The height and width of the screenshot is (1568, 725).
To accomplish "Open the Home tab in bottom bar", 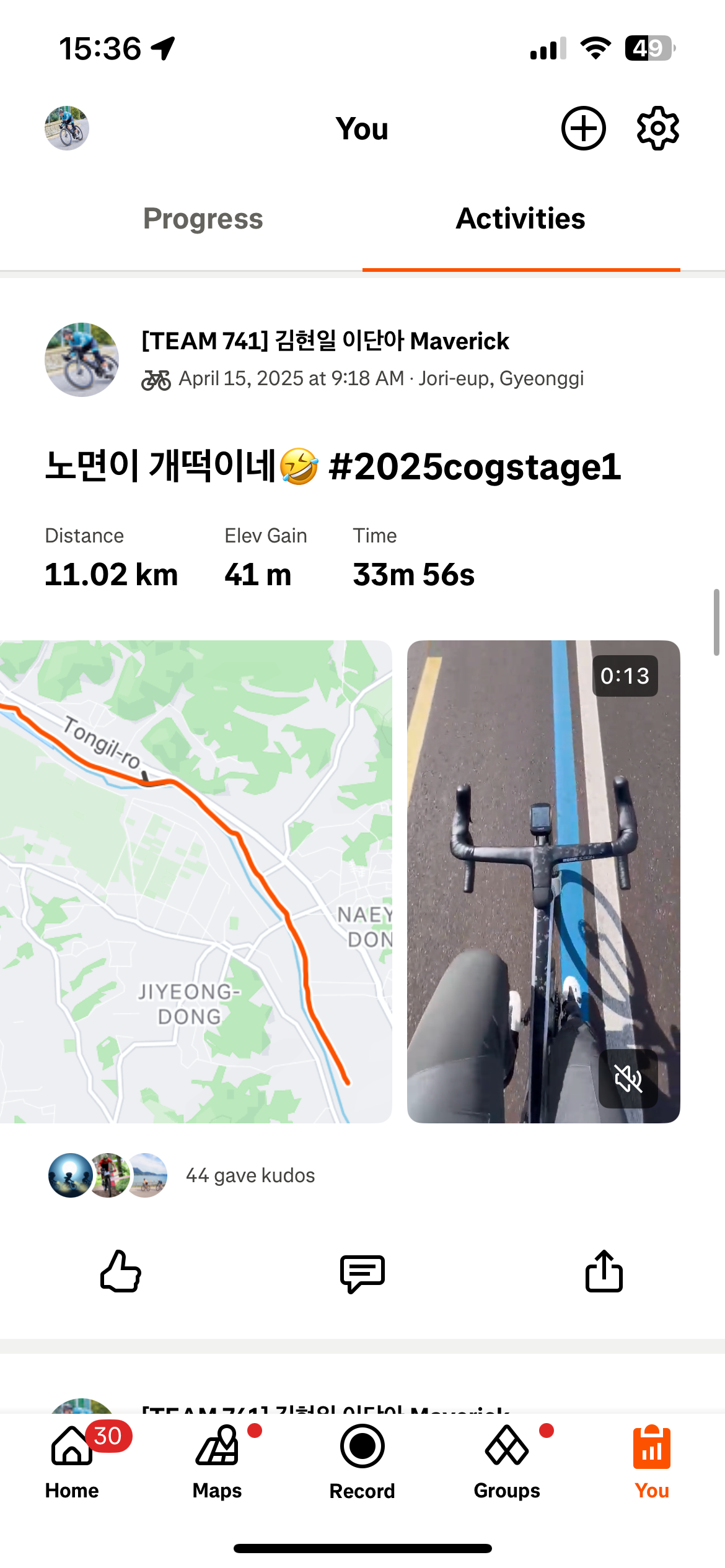I will 72,1462.
